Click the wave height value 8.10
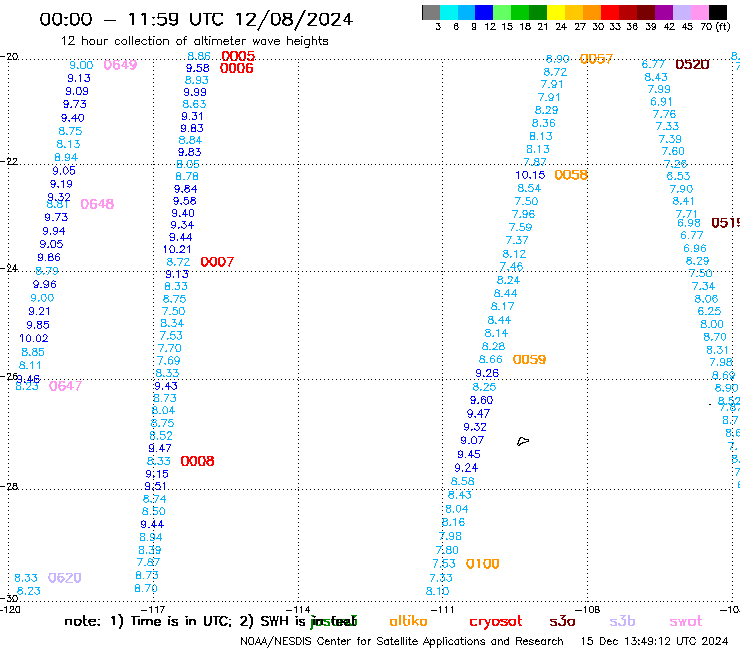 (x=437, y=591)
